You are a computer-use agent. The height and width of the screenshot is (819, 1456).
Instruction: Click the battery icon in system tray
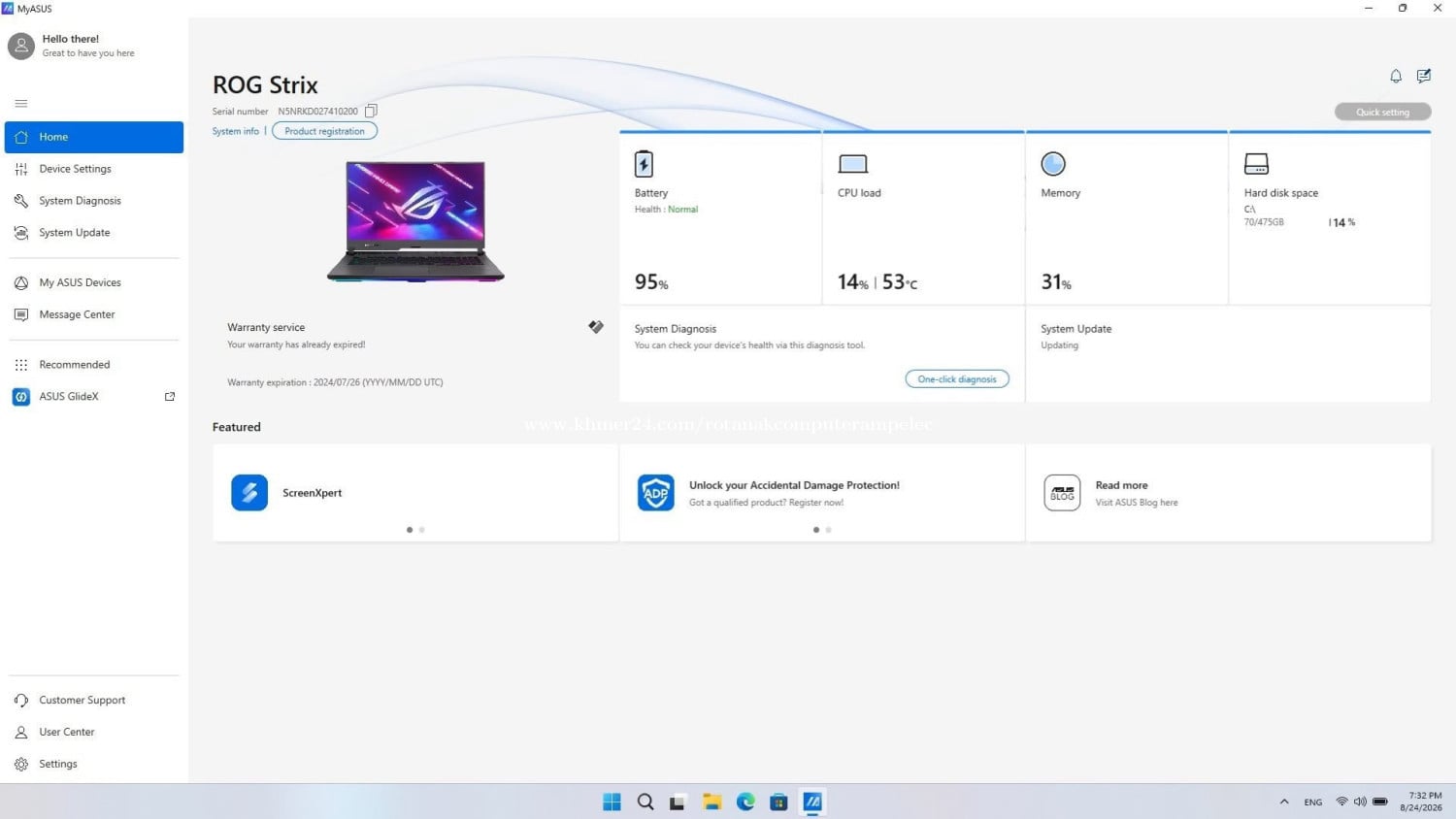point(1380,802)
